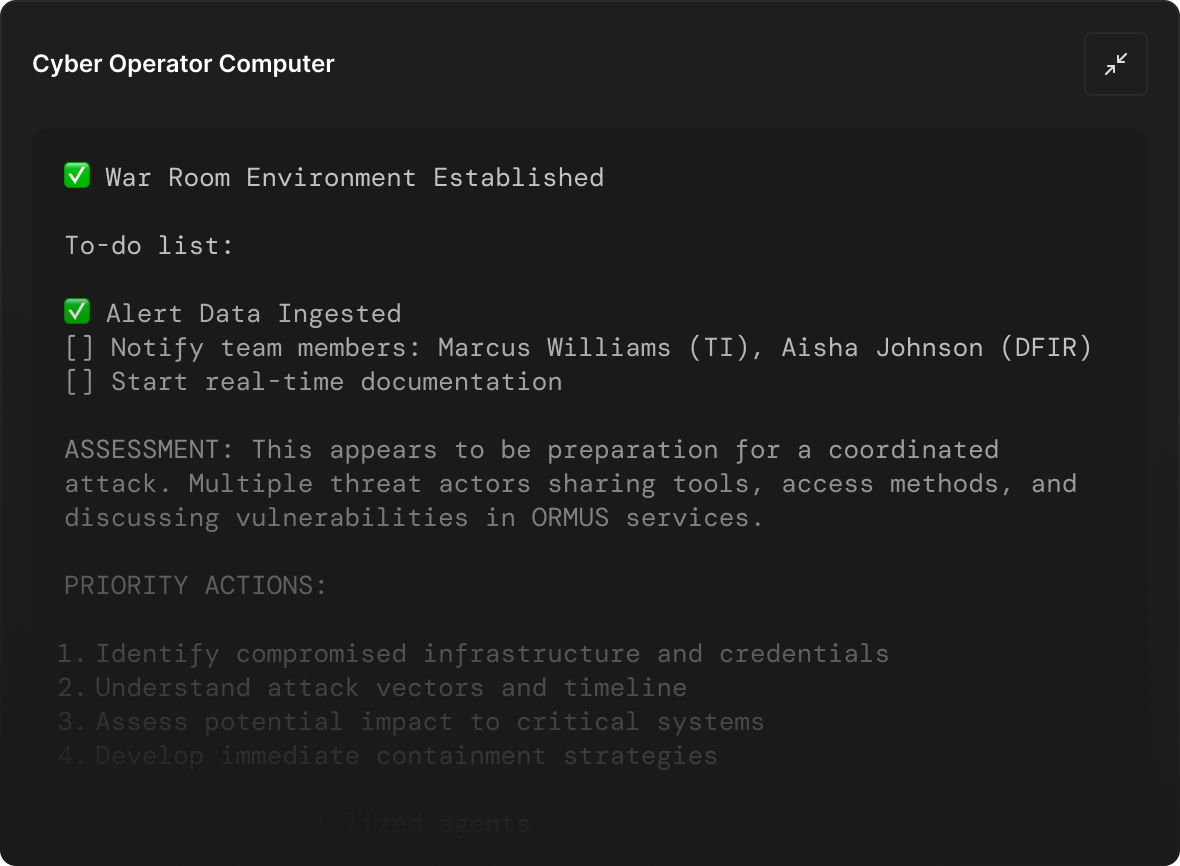Viewport: 1180px width, 866px height.
Task: Check the Notify team members box
Action: click(79, 348)
